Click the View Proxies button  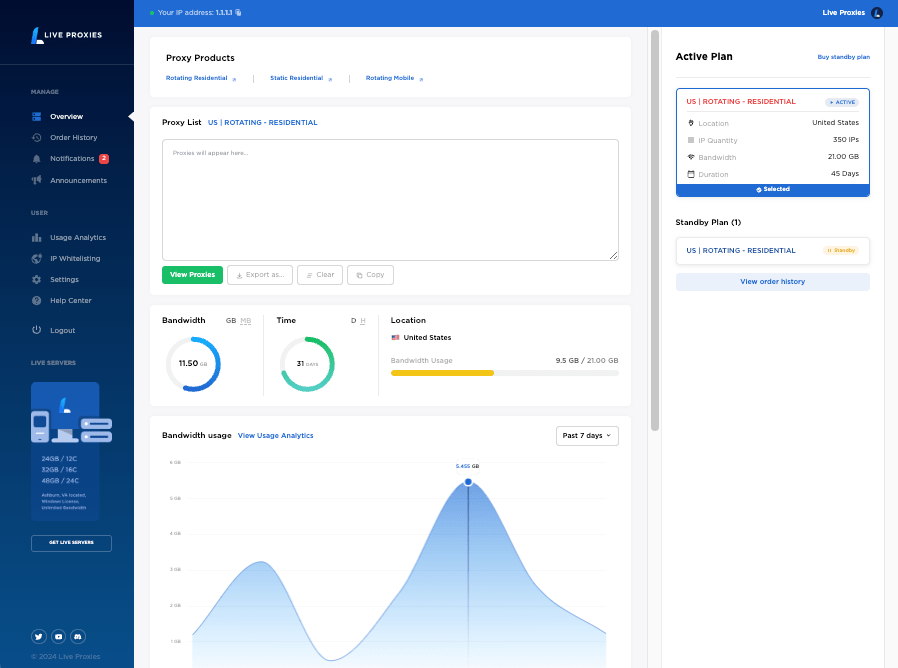pos(192,275)
